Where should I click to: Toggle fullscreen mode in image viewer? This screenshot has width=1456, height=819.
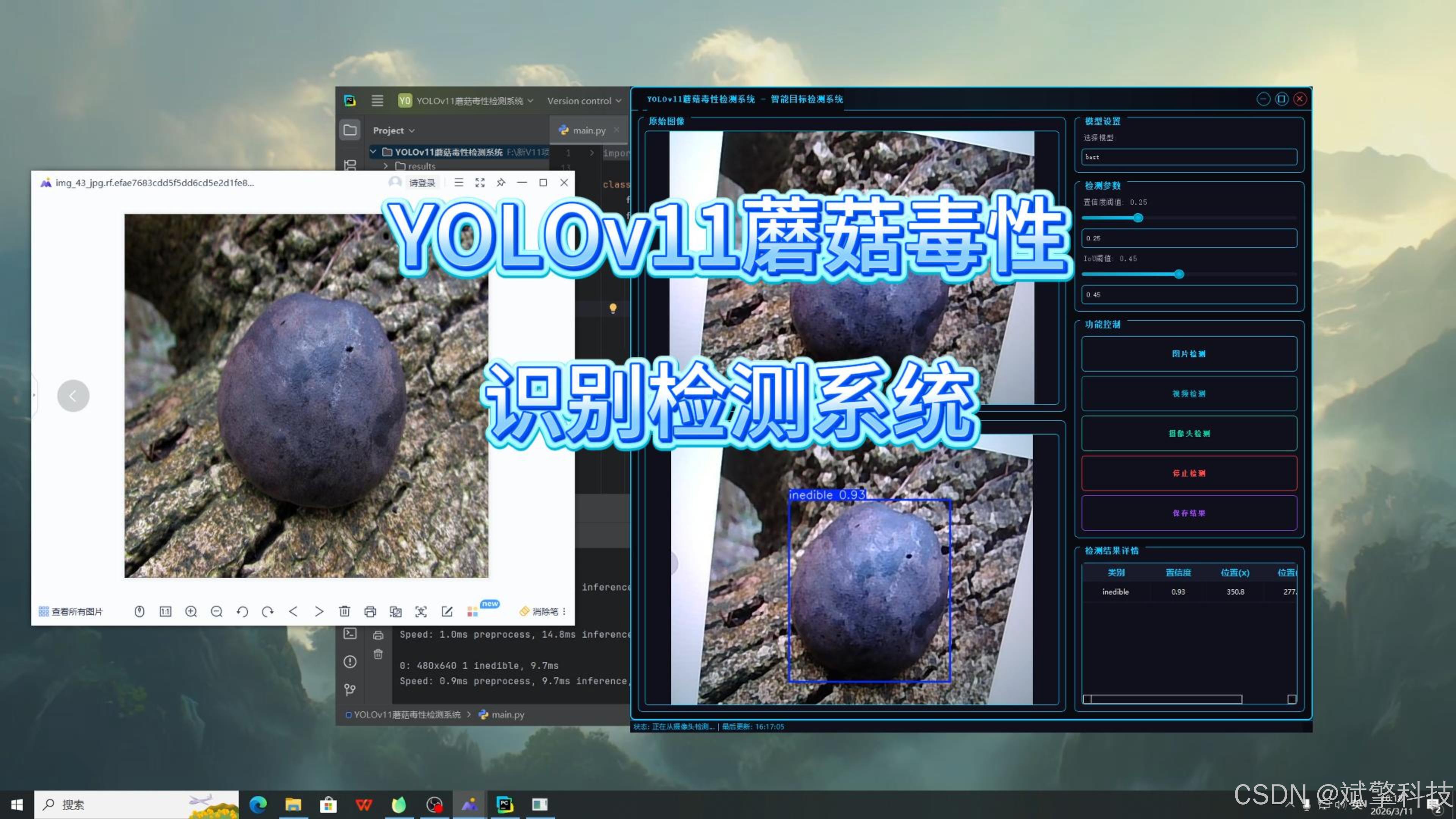[480, 182]
